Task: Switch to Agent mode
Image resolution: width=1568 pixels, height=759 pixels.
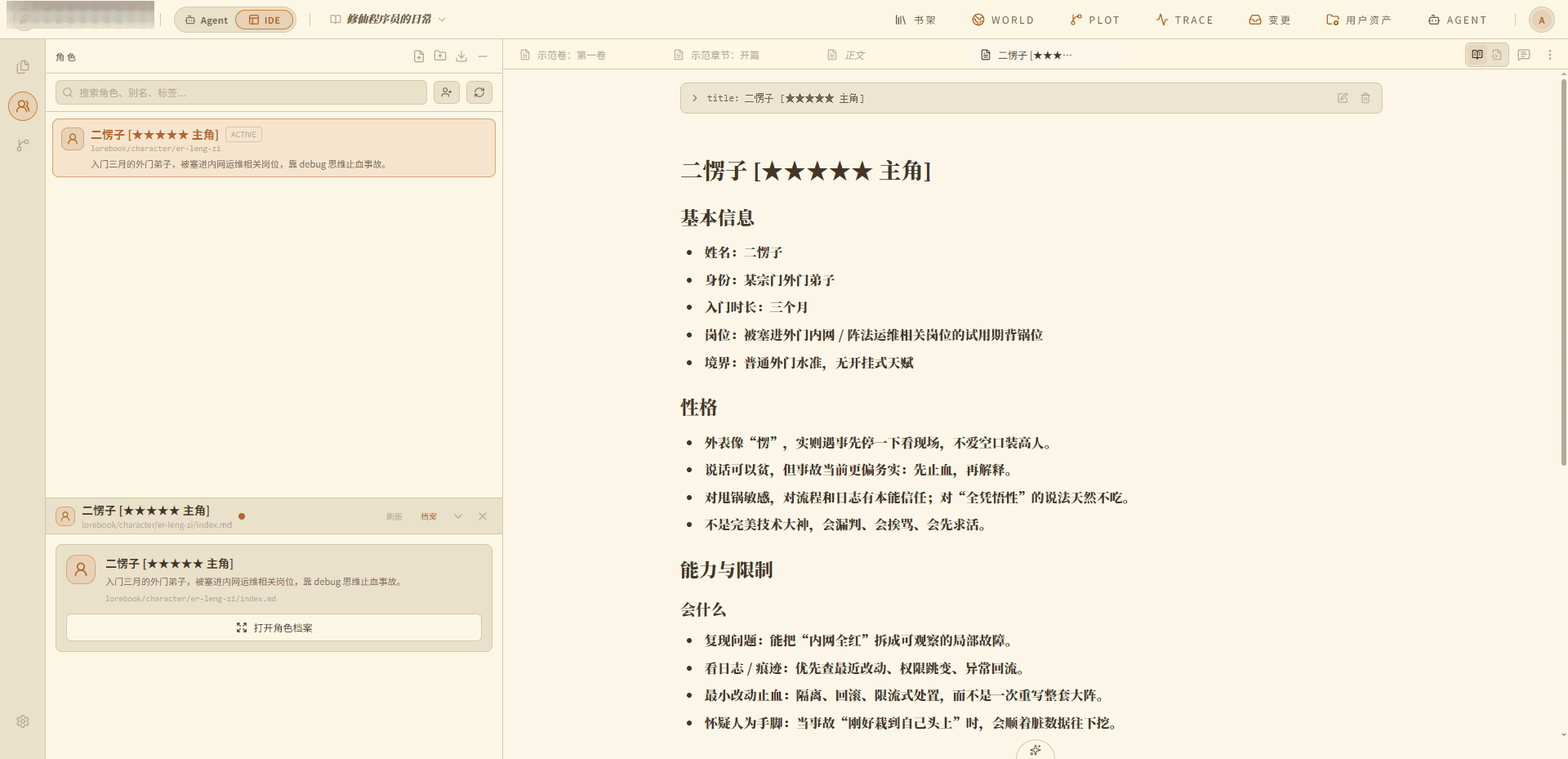Action: coord(207,20)
